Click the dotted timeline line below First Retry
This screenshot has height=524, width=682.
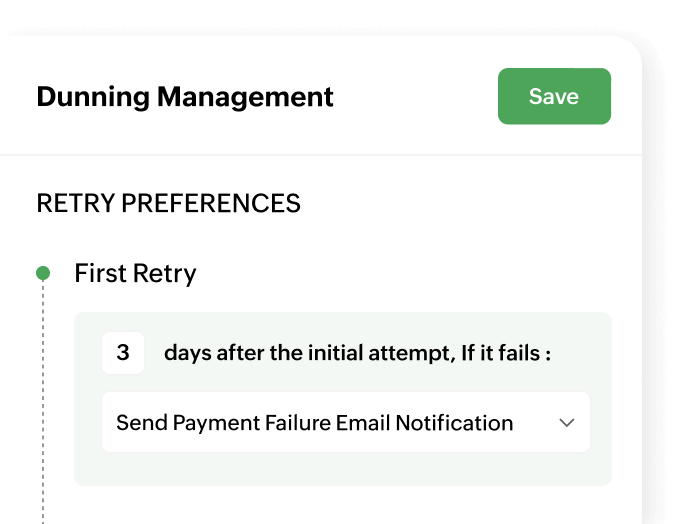pos(43,400)
